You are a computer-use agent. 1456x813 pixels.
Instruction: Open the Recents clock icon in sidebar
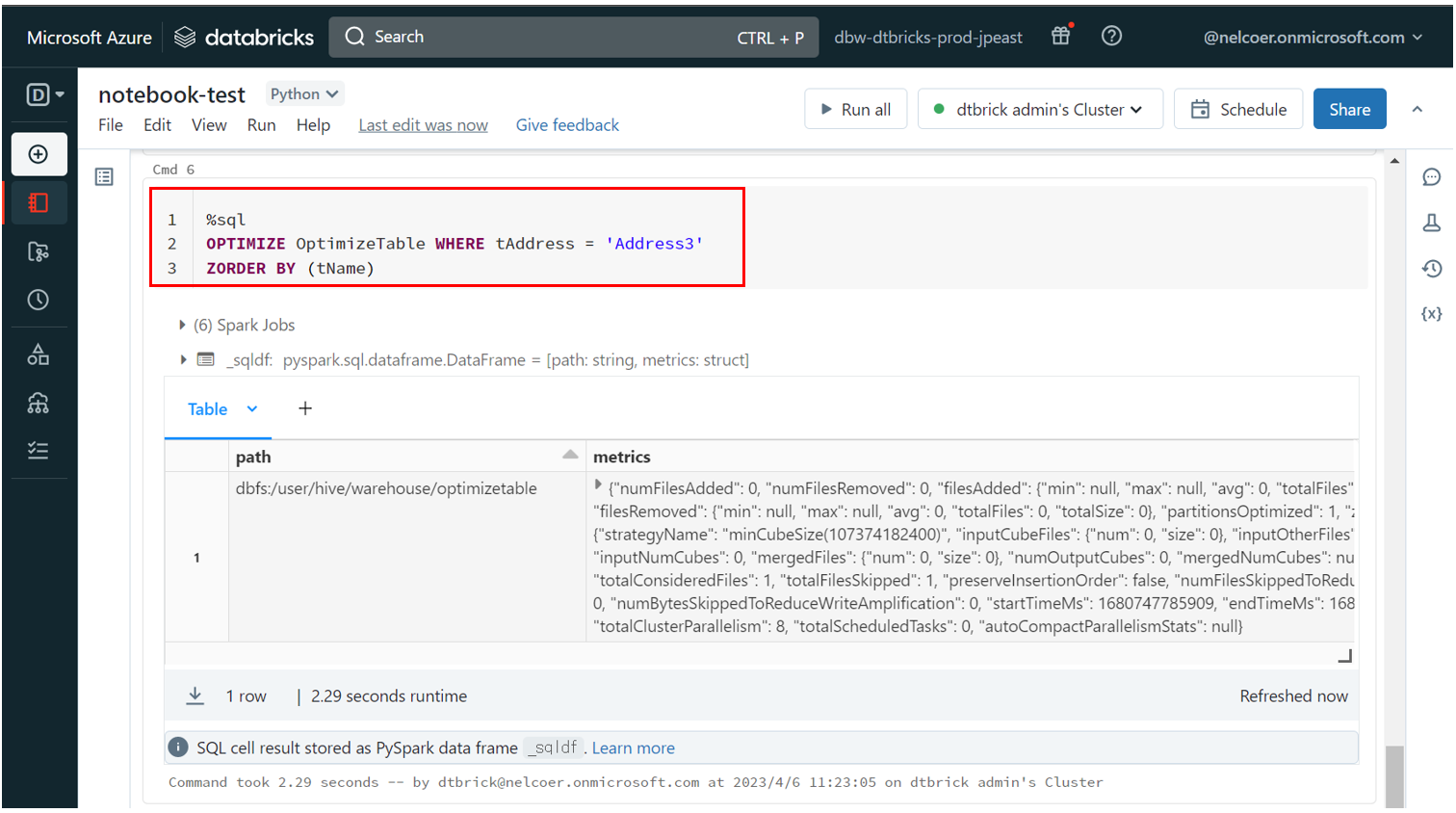(39, 301)
